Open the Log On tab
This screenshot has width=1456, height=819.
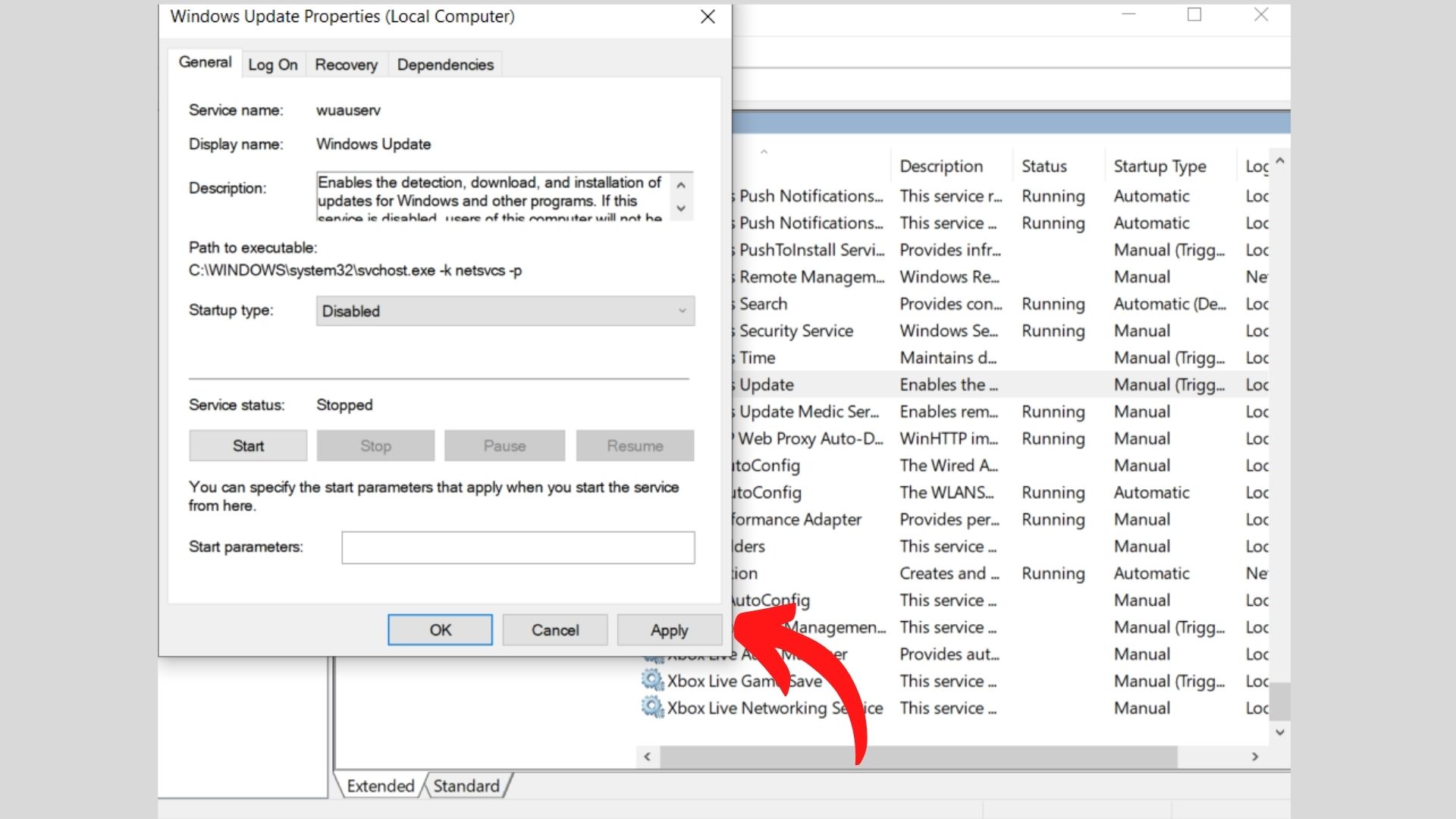pos(273,64)
